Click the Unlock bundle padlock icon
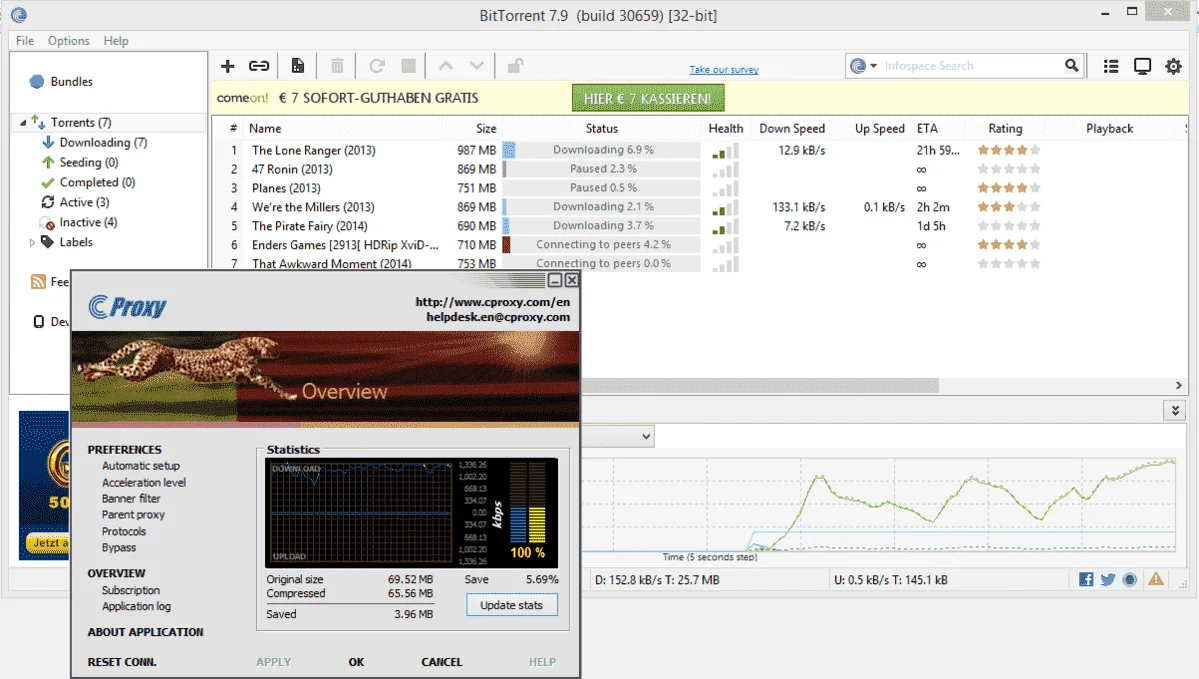 coord(515,66)
